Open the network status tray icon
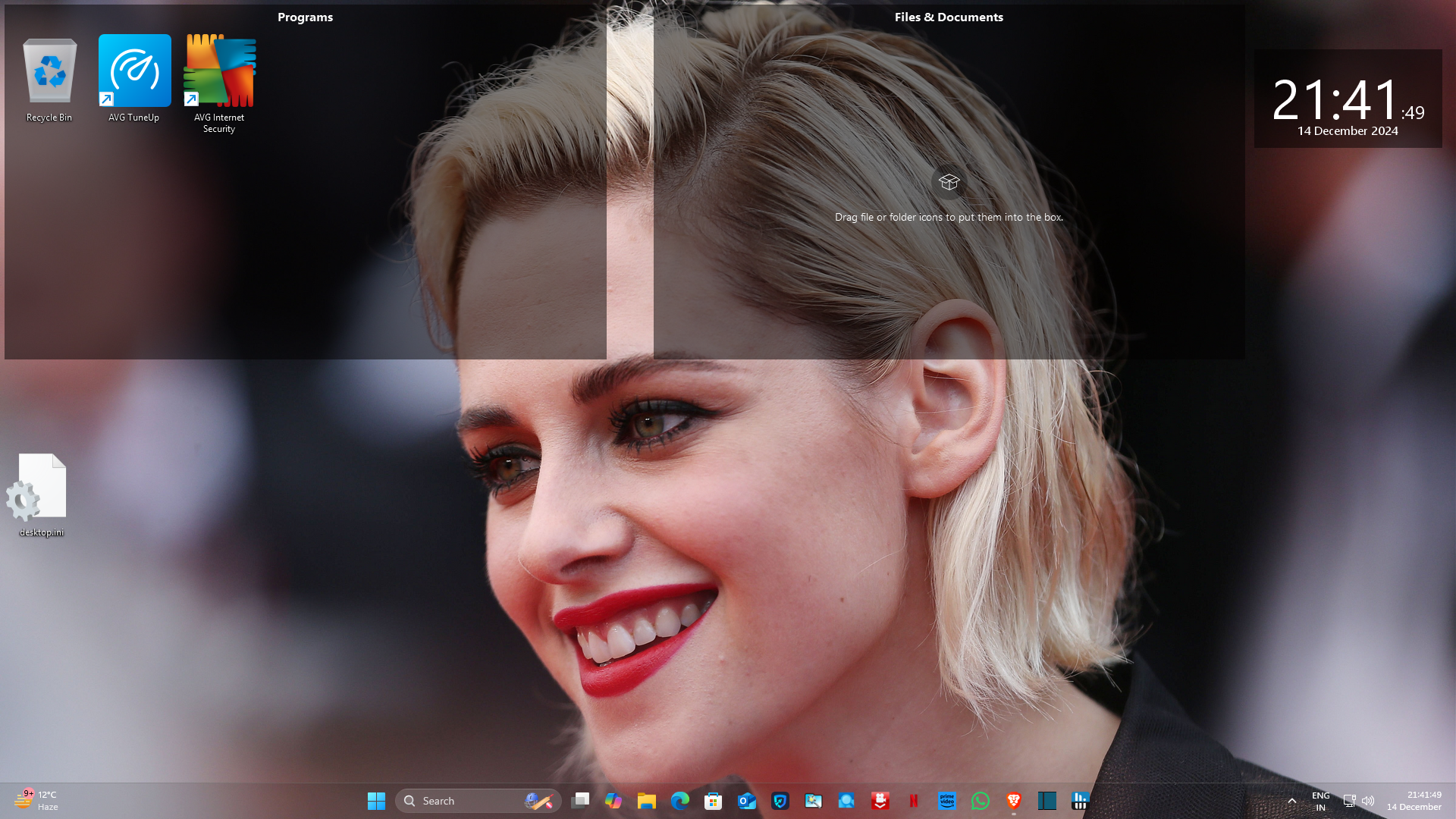 click(x=1350, y=801)
